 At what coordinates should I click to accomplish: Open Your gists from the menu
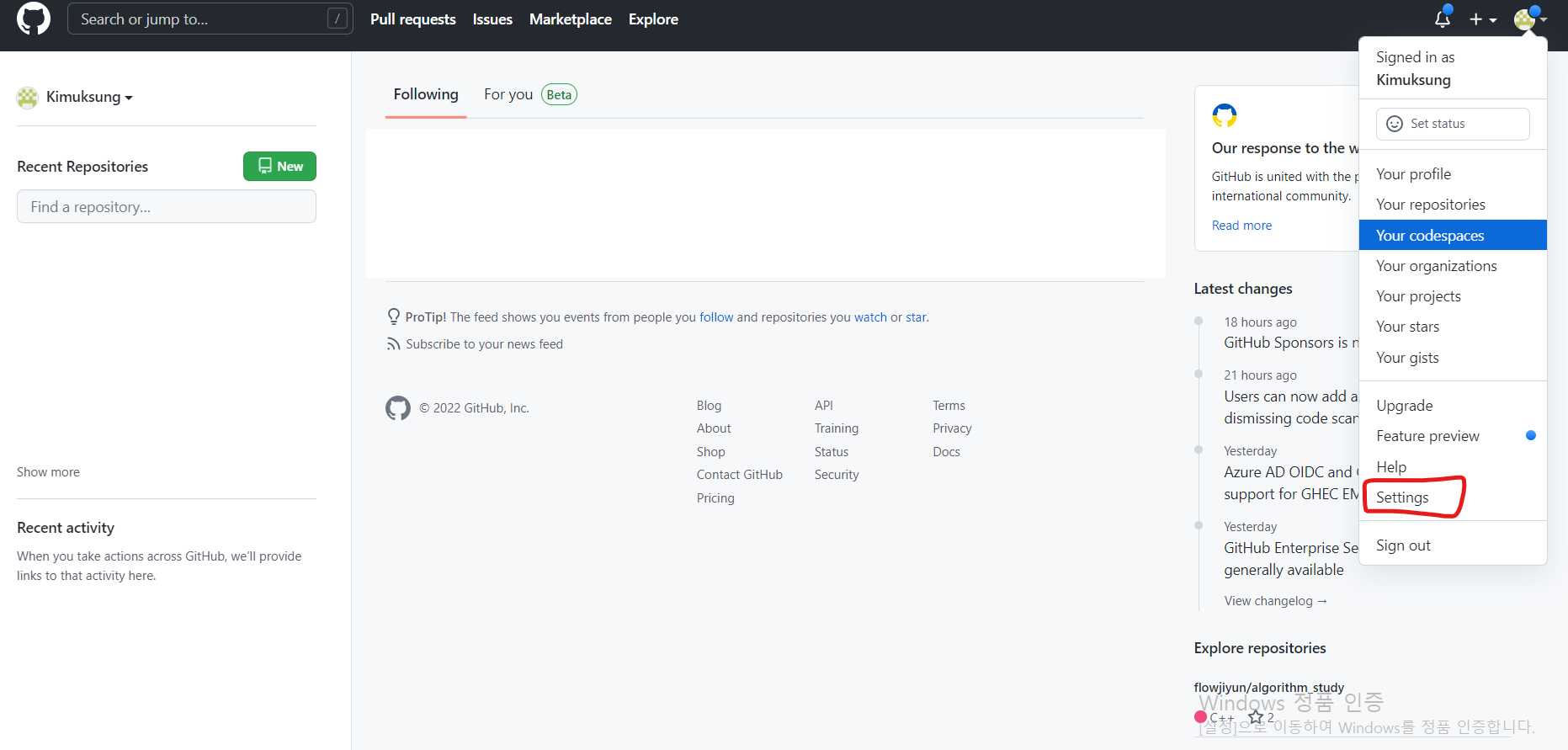pos(1453,358)
